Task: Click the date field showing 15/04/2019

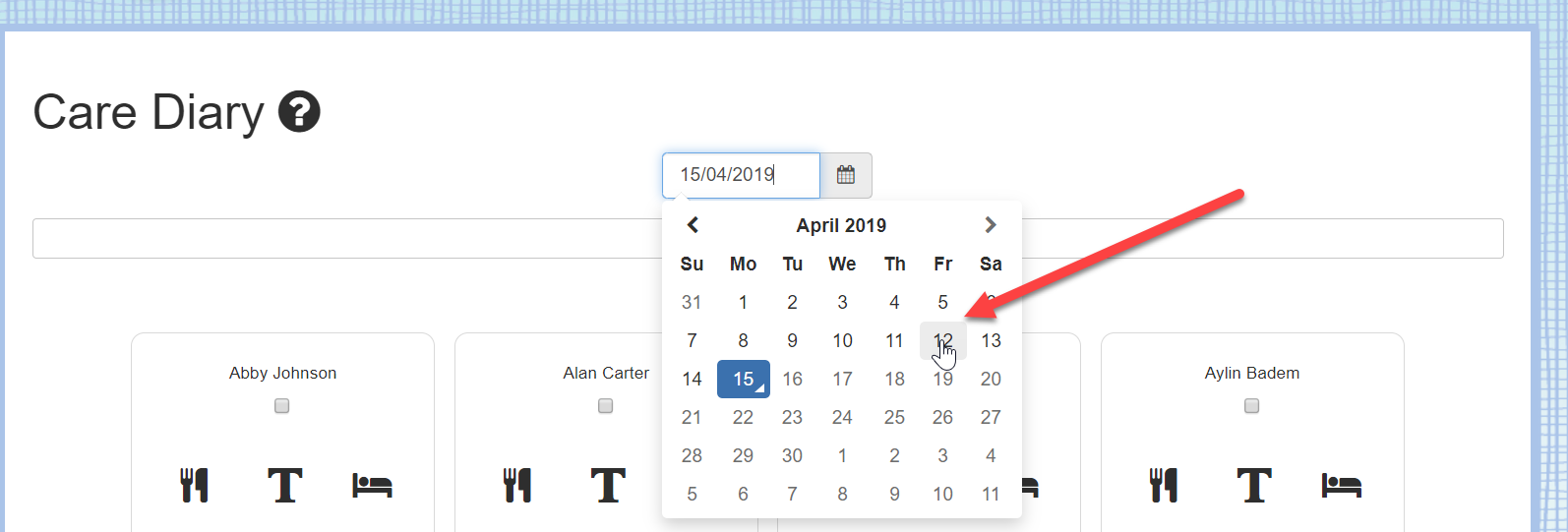Action: 741,175
